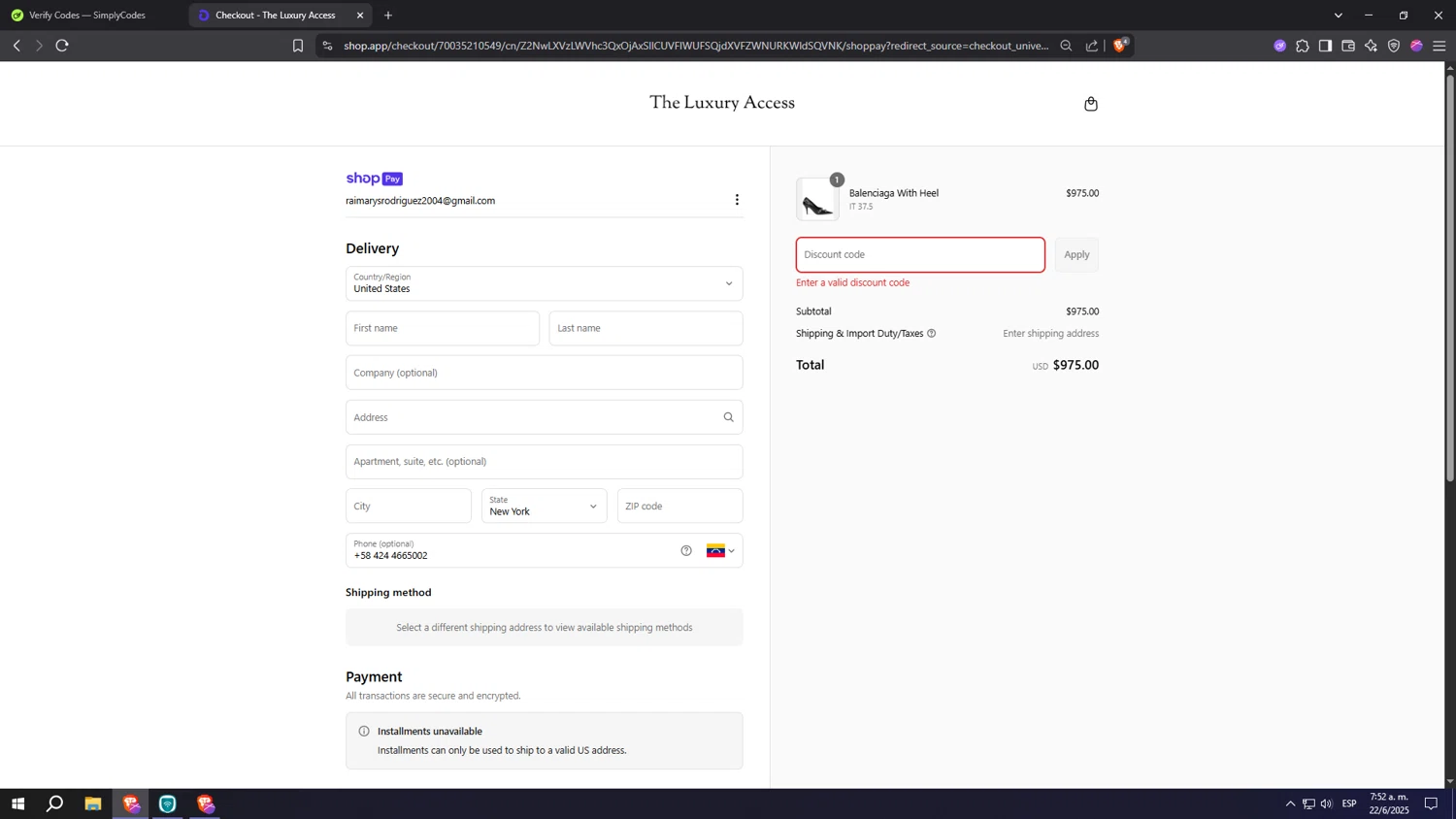Click the ESP language indicator

(x=1349, y=803)
